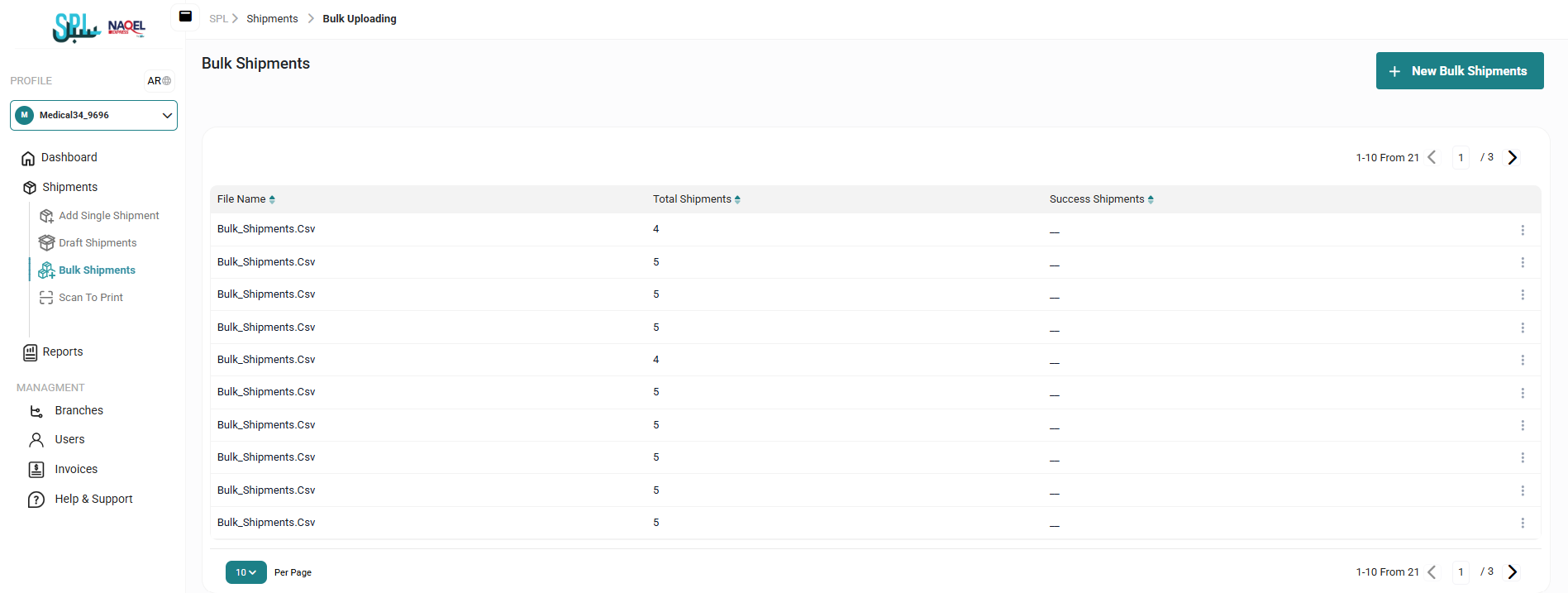Open the 10 per page dropdown
This screenshot has height=593, width=1568.
pos(245,572)
